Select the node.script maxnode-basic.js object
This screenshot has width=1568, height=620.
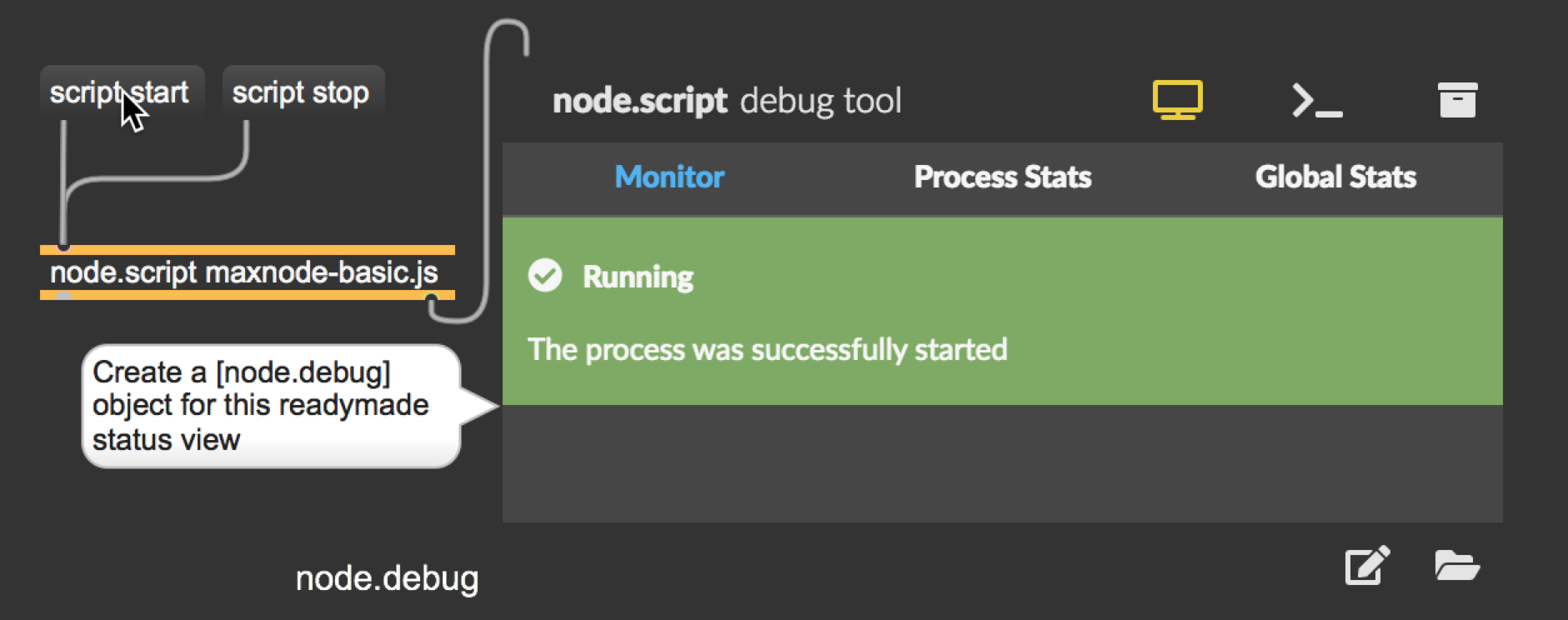(248, 272)
